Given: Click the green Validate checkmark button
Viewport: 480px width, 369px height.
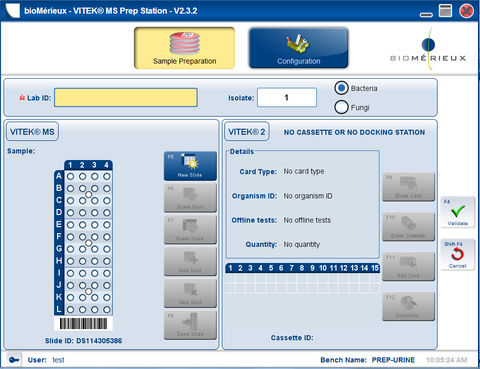Looking at the screenshot, I should click(x=457, y=212).
